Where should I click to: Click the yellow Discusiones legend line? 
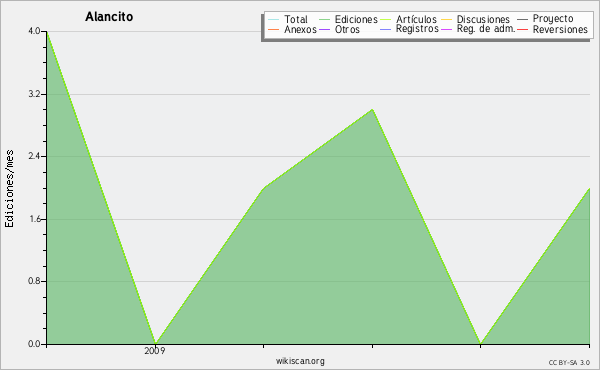(447, 20)
